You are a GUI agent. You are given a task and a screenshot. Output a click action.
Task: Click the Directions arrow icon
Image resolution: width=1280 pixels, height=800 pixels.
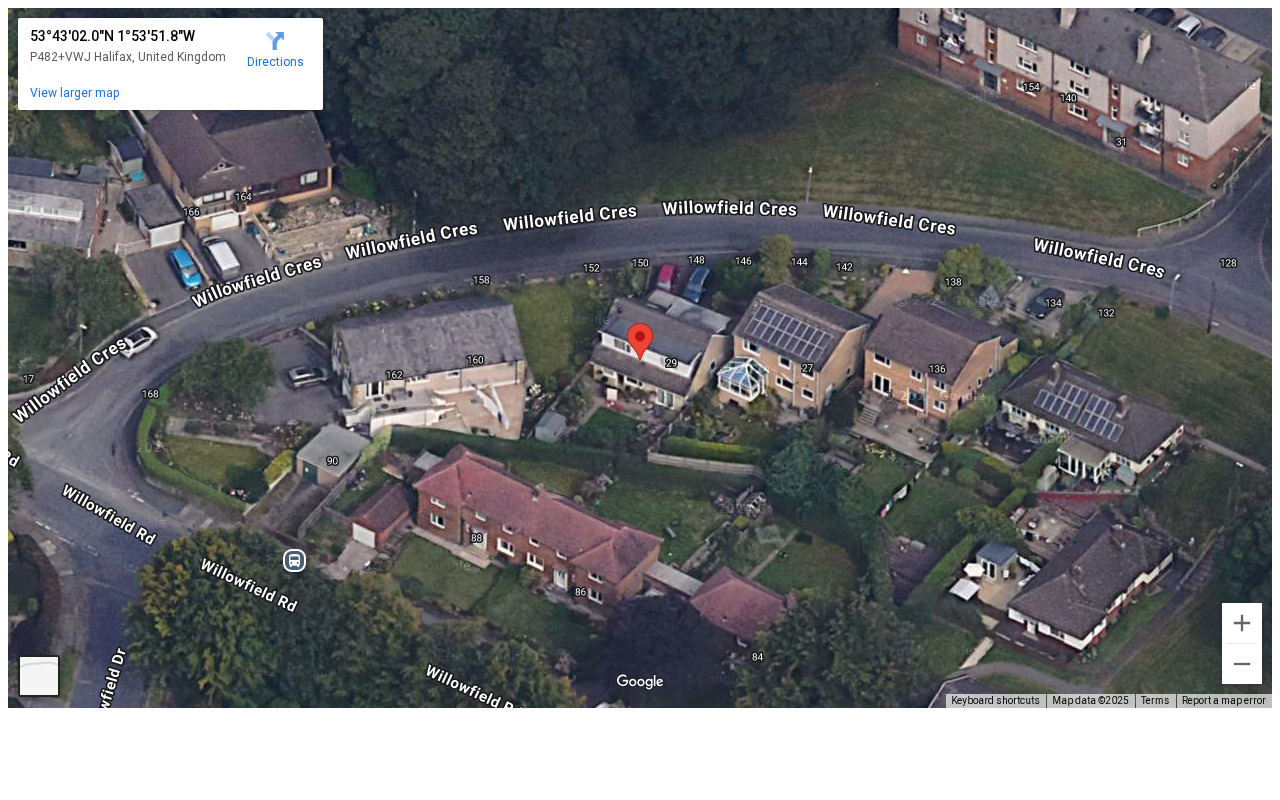[x=275, y=41]
